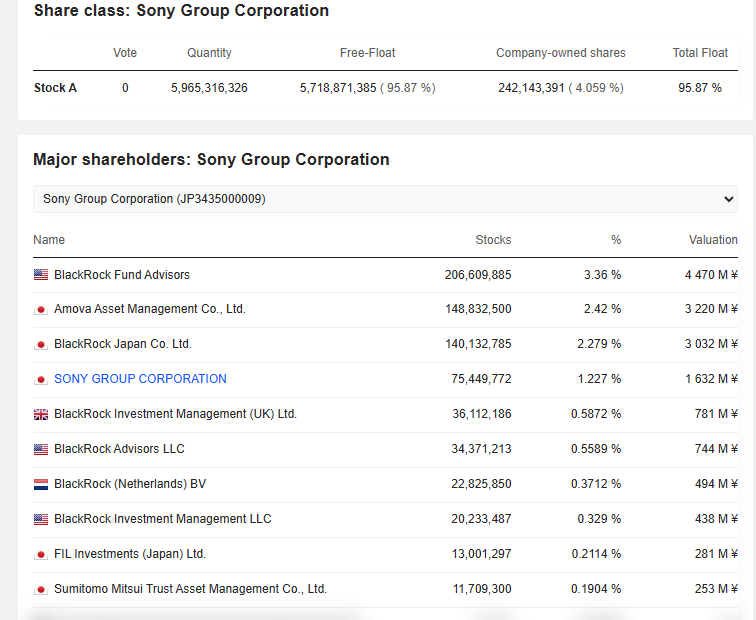Viewport: 756px width, 620px height.
Task: Select the Sumitomo Mitsui Trust Asset Management name
Action: [190, 589]
